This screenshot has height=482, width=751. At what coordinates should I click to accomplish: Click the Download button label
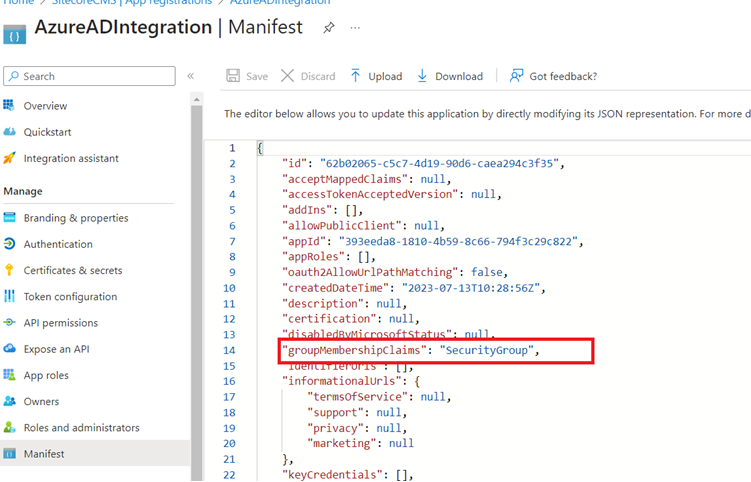point(459,76)
